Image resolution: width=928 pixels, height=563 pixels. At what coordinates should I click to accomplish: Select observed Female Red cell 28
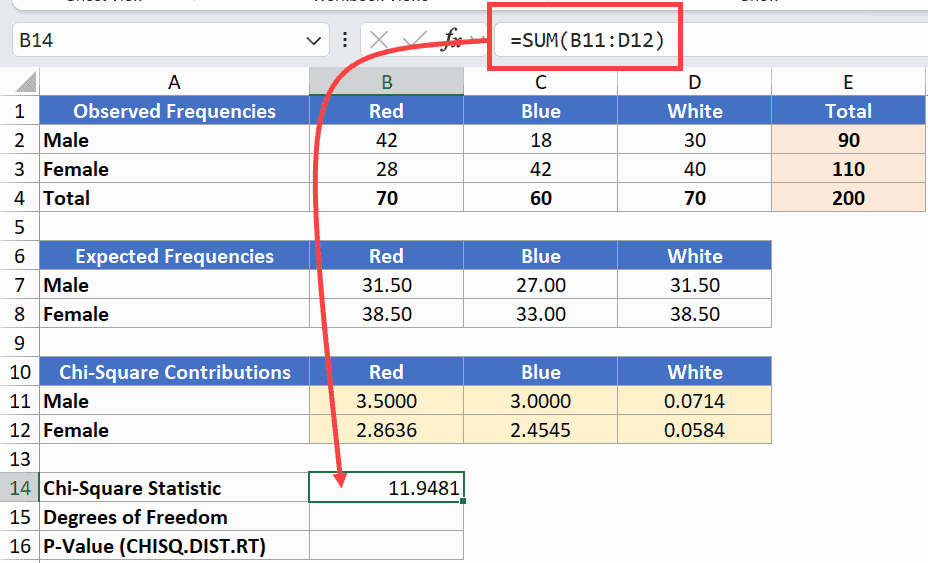point(386,169)
